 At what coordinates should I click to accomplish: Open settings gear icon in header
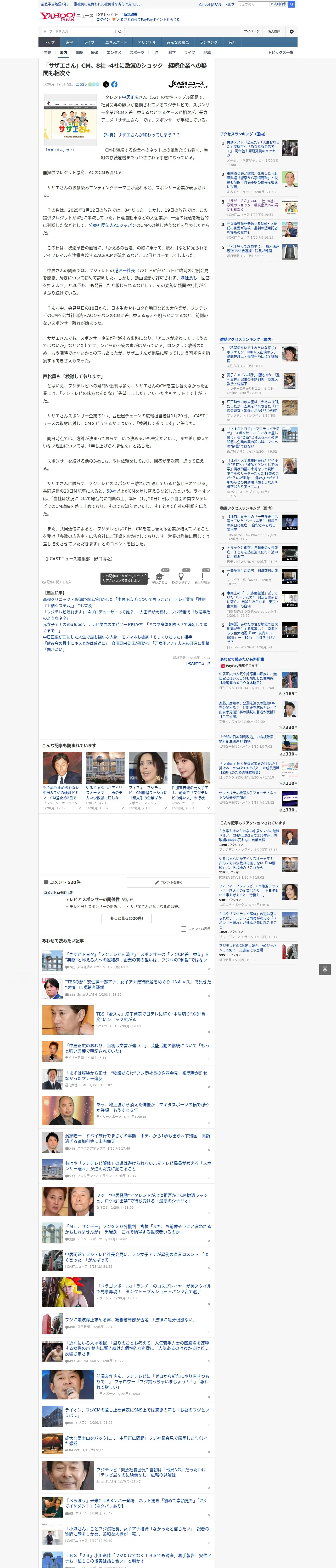292,32
